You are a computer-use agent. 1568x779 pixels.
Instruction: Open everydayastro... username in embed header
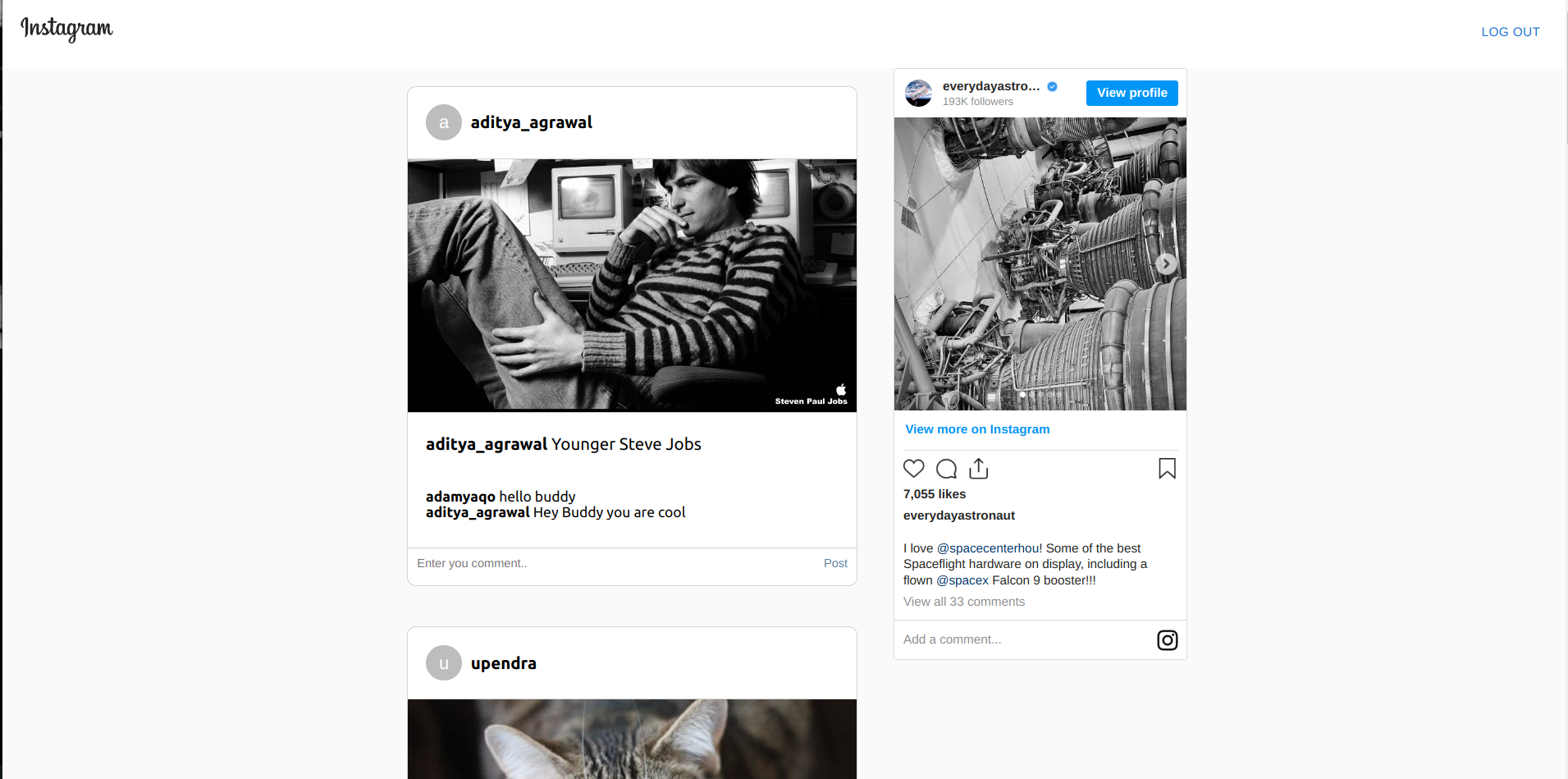pyautogui.click(x=990, y=85)
